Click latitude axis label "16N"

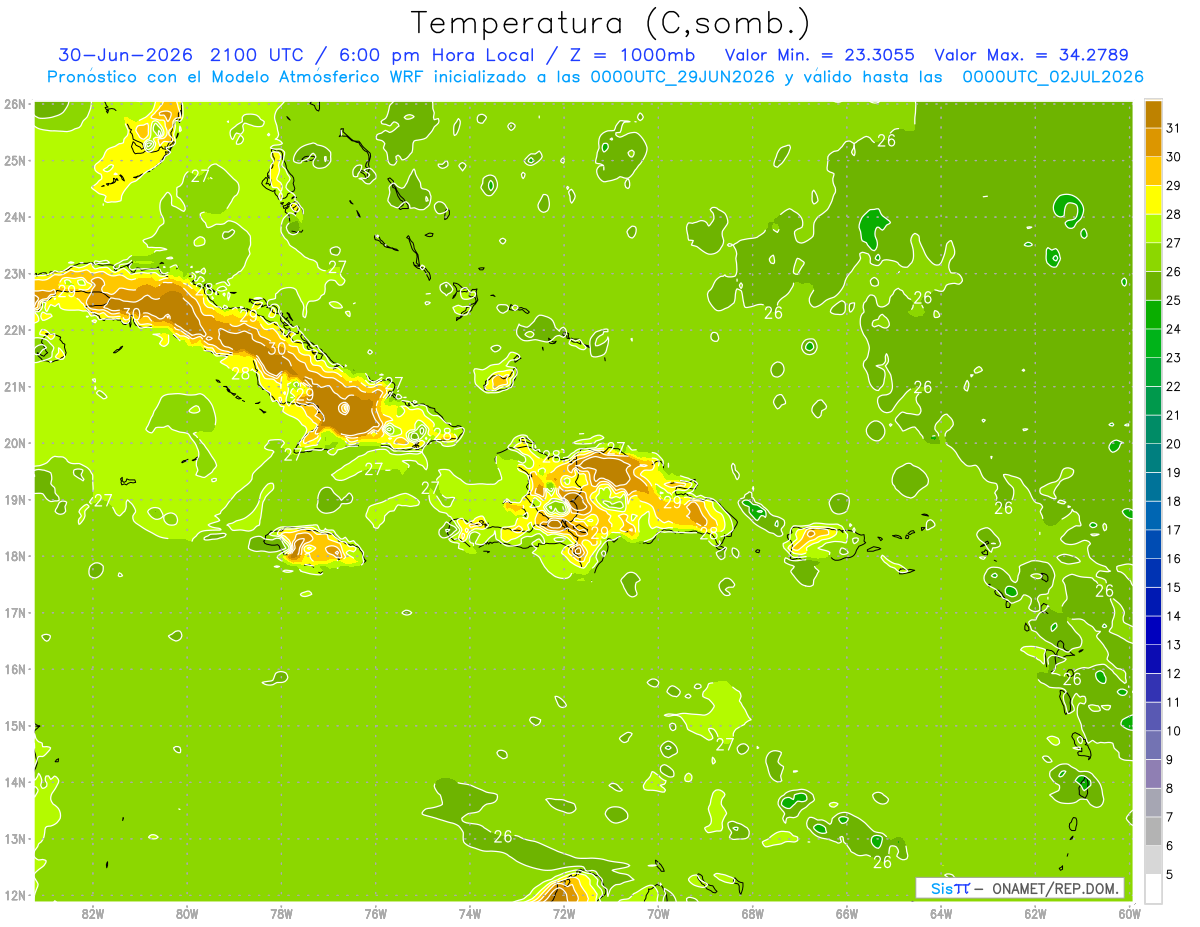click(x=15, y=669)
